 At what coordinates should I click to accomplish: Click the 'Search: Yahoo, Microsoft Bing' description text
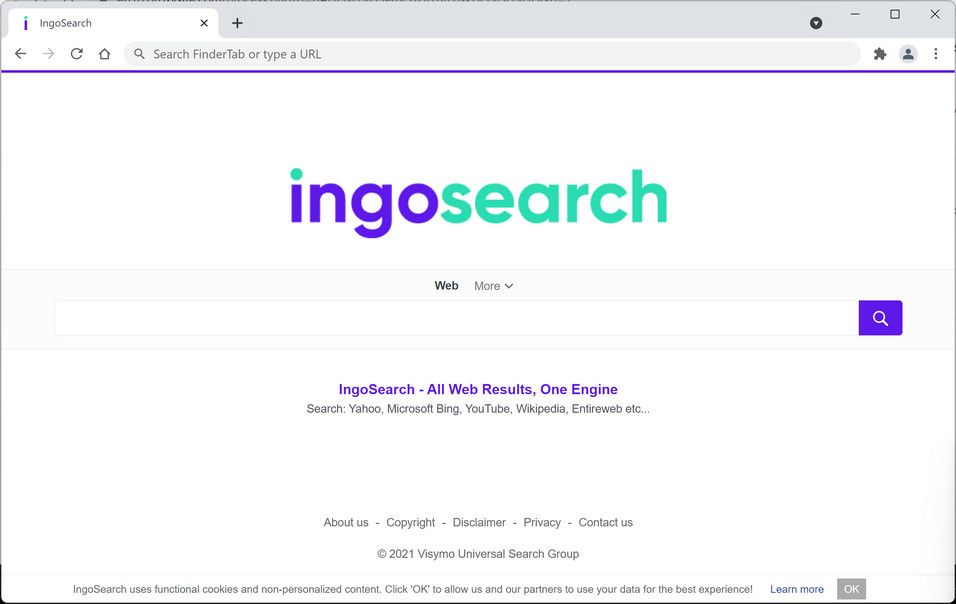point(478,409)
